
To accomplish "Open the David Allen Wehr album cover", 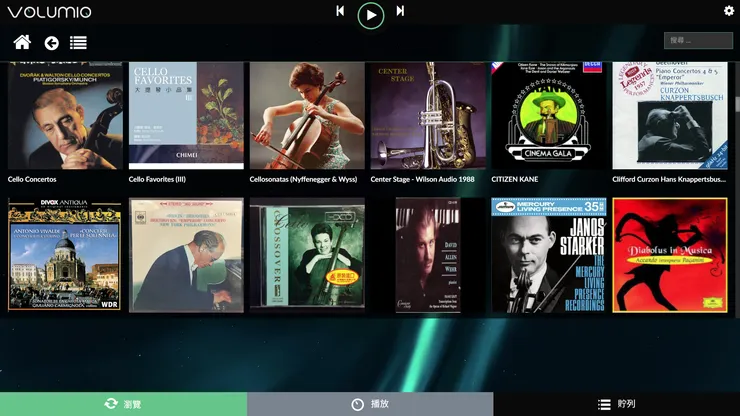I will click(x=428, y=255).
